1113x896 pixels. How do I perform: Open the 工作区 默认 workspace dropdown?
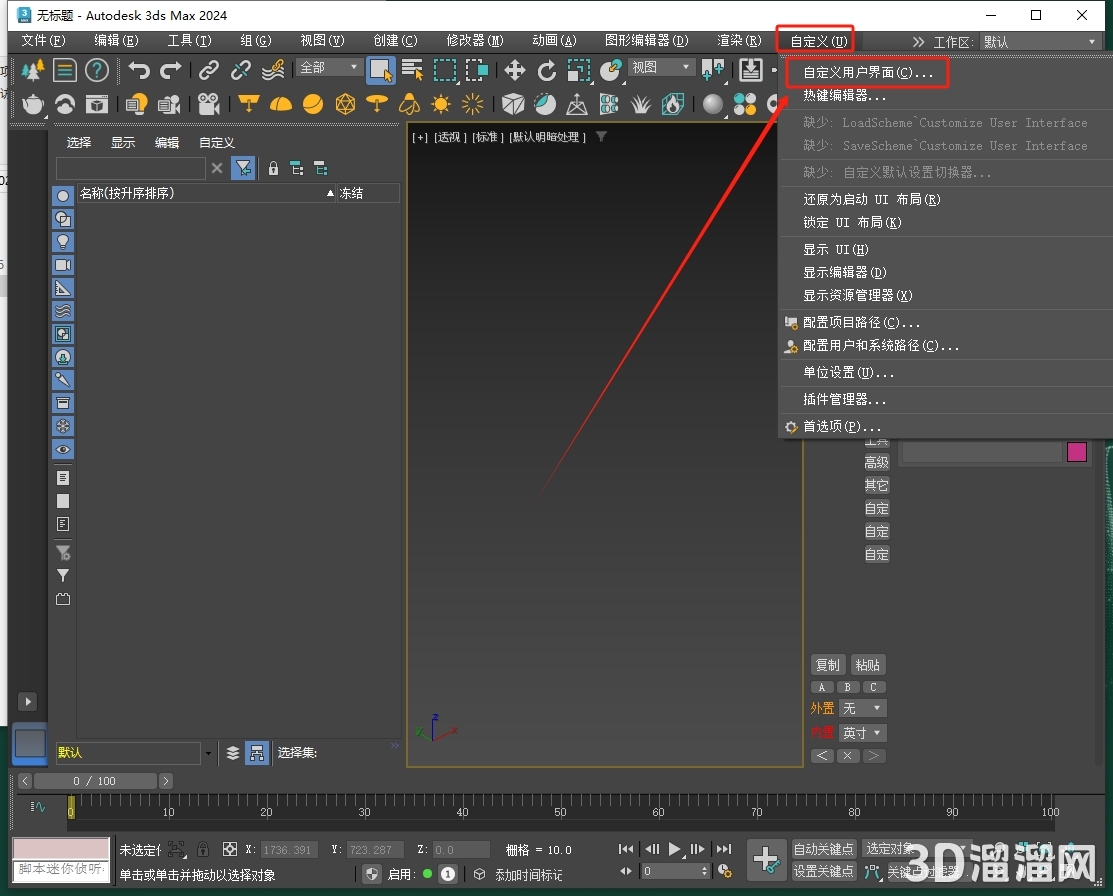[1040, 42]
